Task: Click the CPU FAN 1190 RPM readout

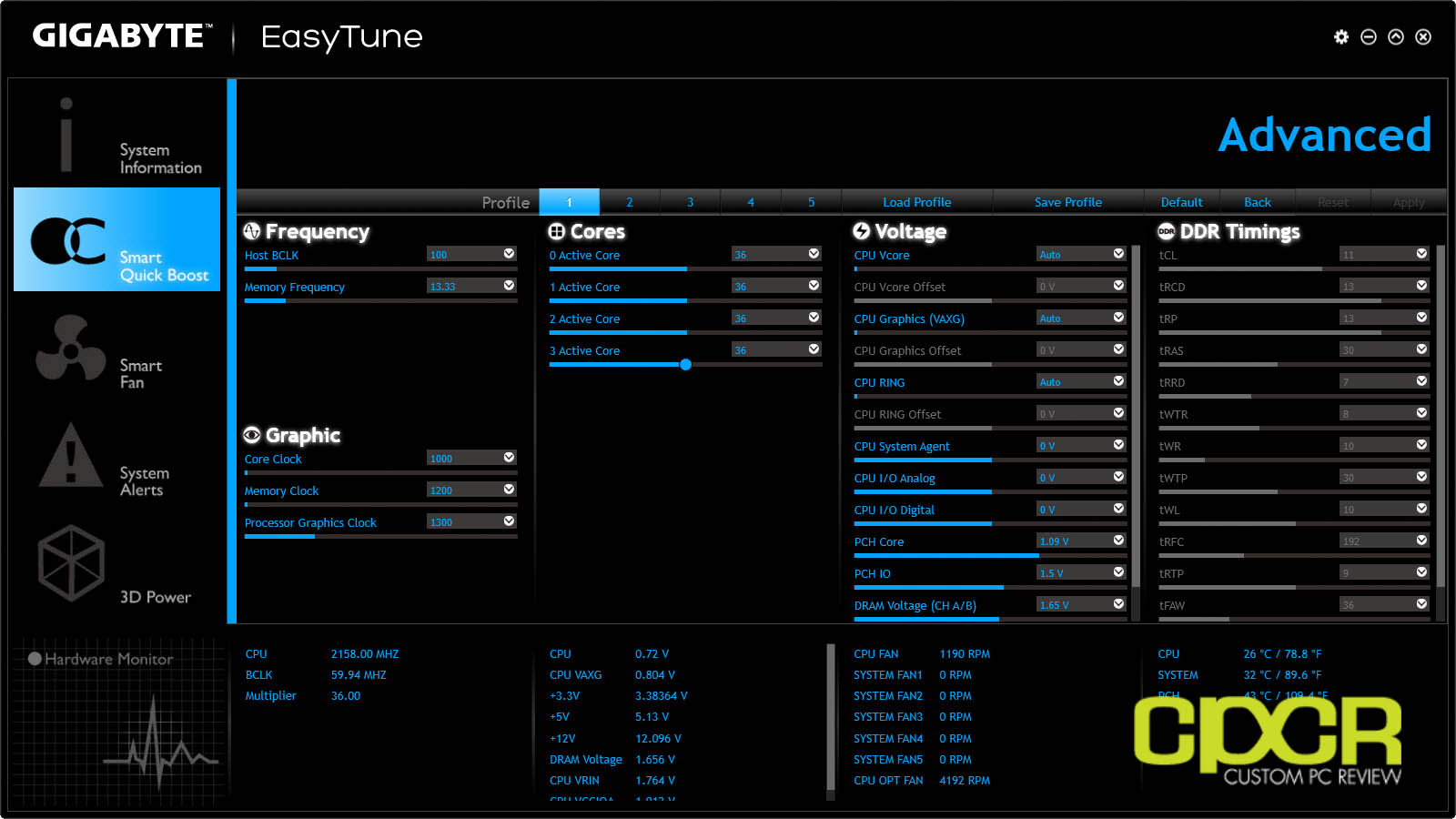Action: (x=965, y=653)
